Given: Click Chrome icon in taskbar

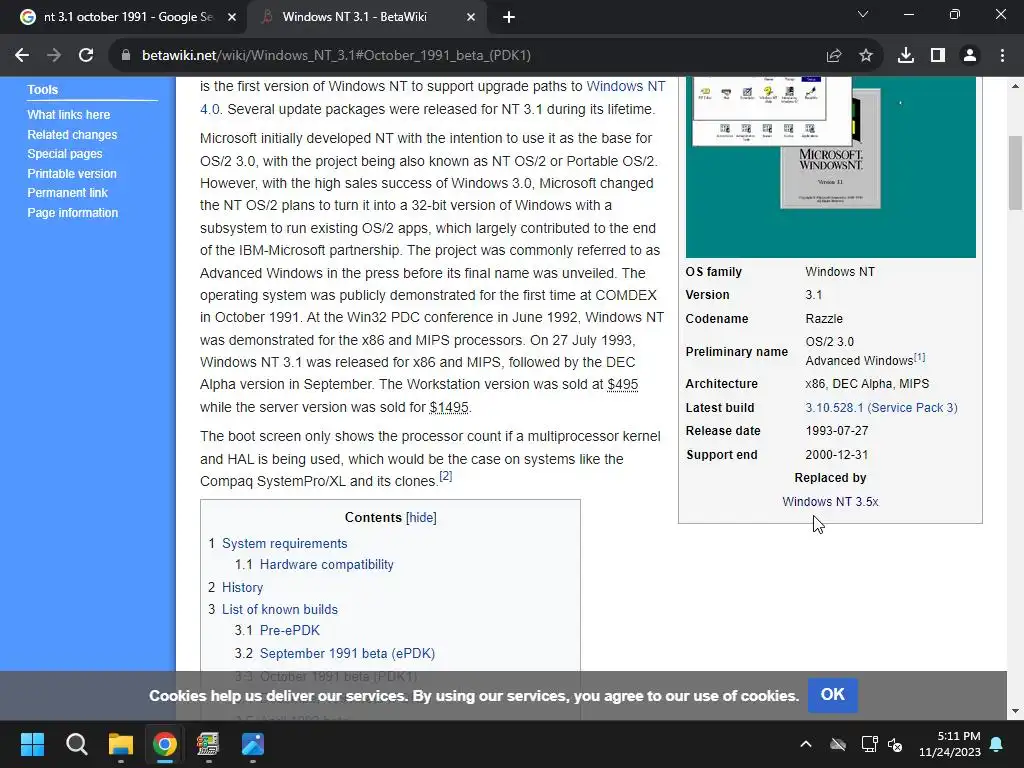Looking at the screenshot, I should [165, 744].
